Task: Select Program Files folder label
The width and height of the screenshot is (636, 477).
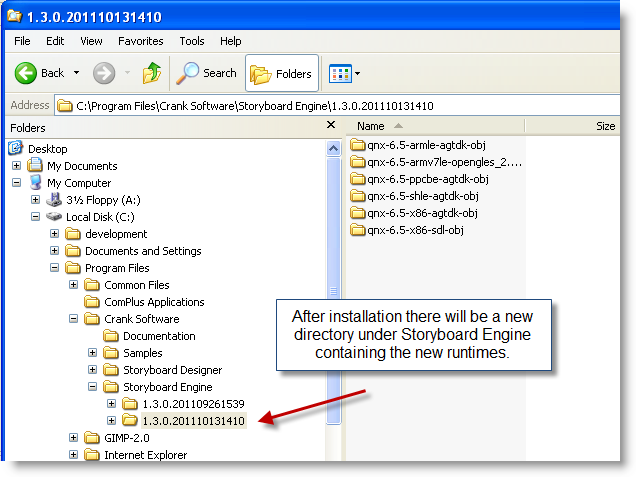Action: [117, 268]
